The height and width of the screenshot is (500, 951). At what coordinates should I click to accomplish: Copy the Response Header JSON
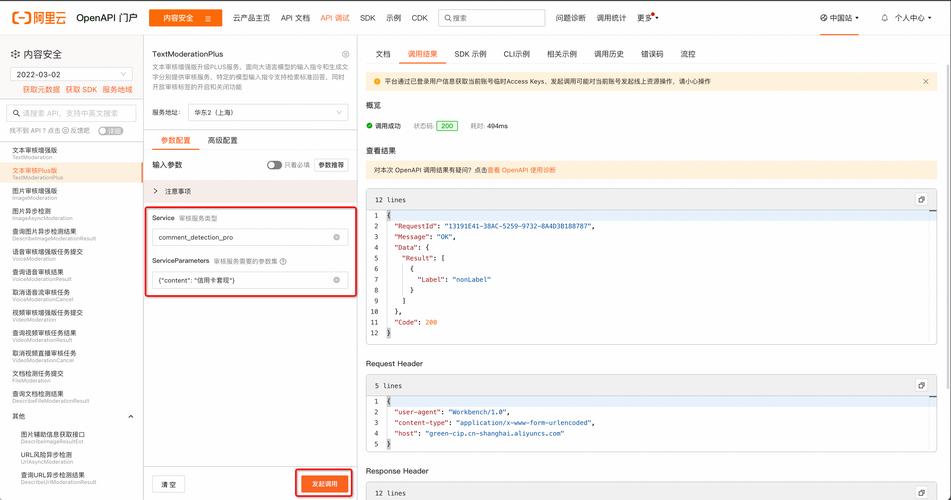[x=921, y=493]
